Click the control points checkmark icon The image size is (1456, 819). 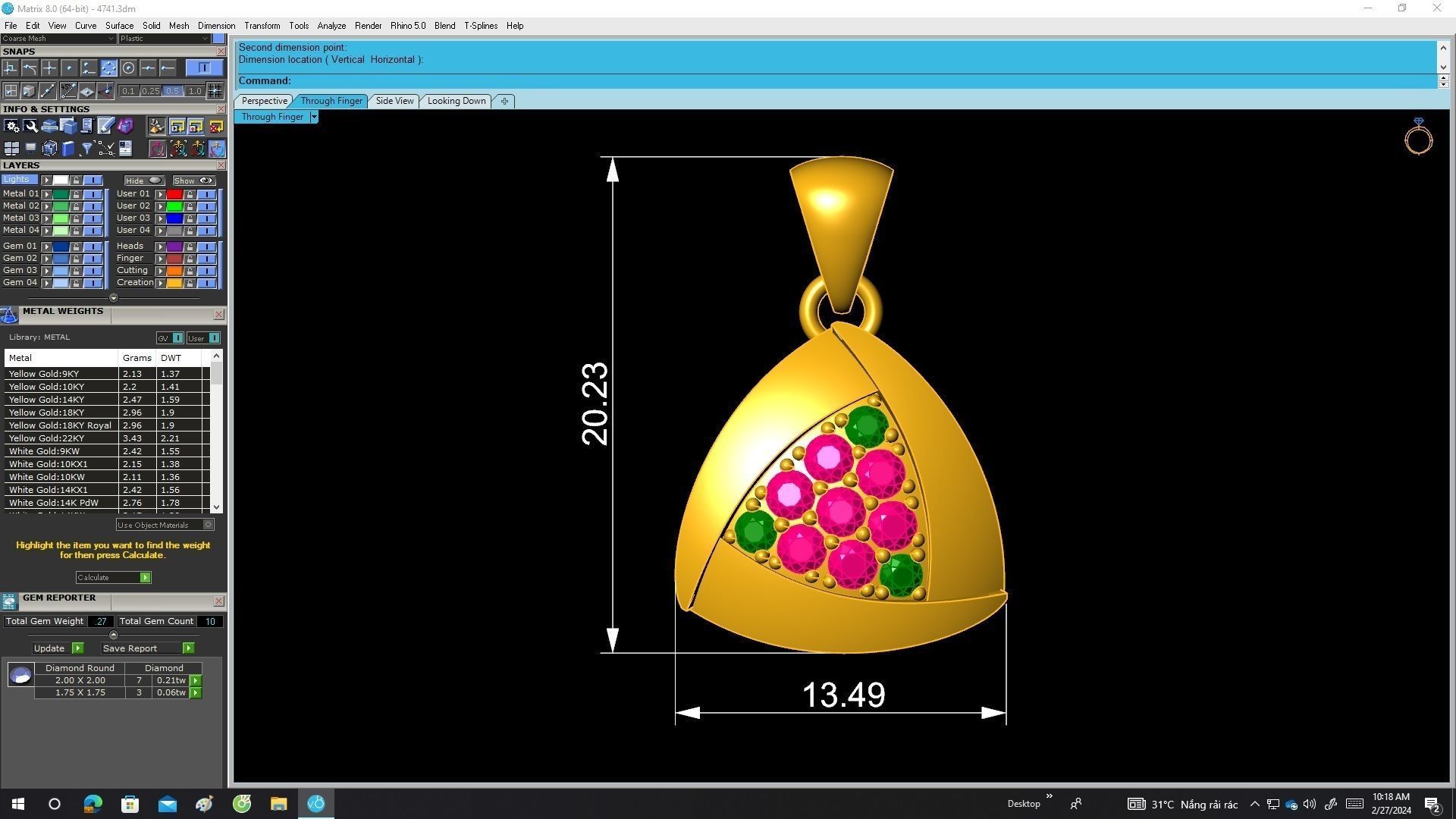(106, 149)
